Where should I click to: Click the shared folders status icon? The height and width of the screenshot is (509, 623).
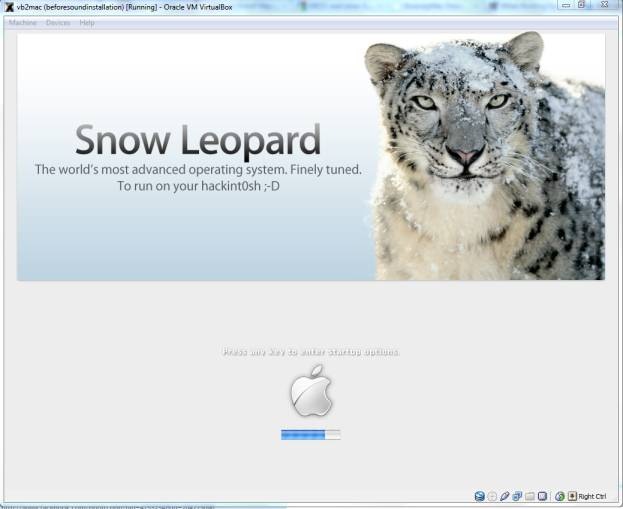tap(530, 496)
